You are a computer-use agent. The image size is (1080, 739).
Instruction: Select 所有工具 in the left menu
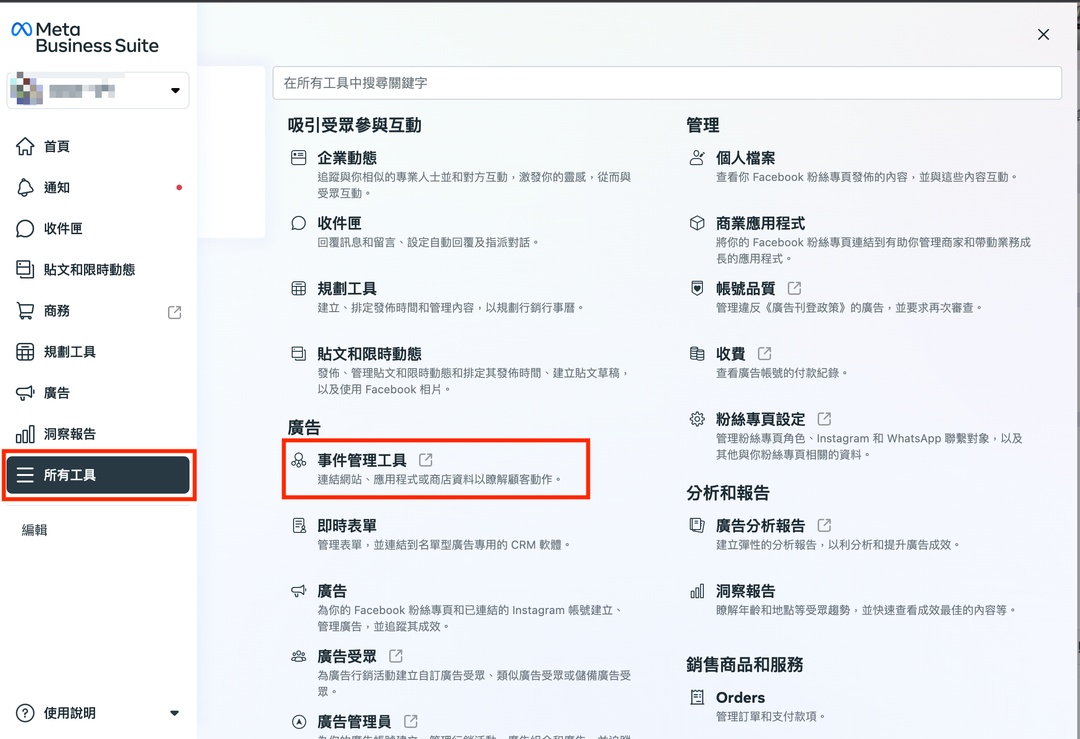[x=98, y=475]
